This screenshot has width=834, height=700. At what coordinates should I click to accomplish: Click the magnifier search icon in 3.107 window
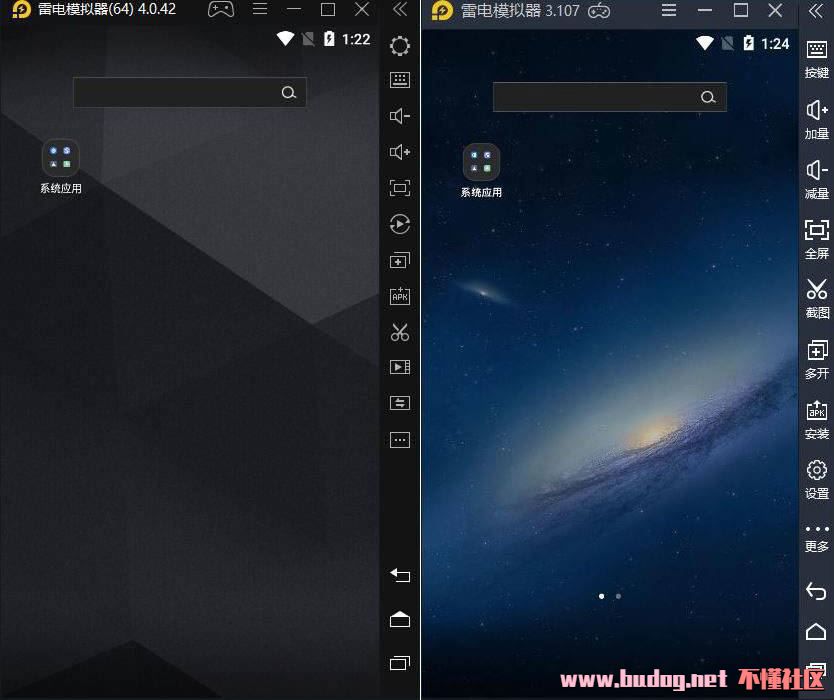708,97
